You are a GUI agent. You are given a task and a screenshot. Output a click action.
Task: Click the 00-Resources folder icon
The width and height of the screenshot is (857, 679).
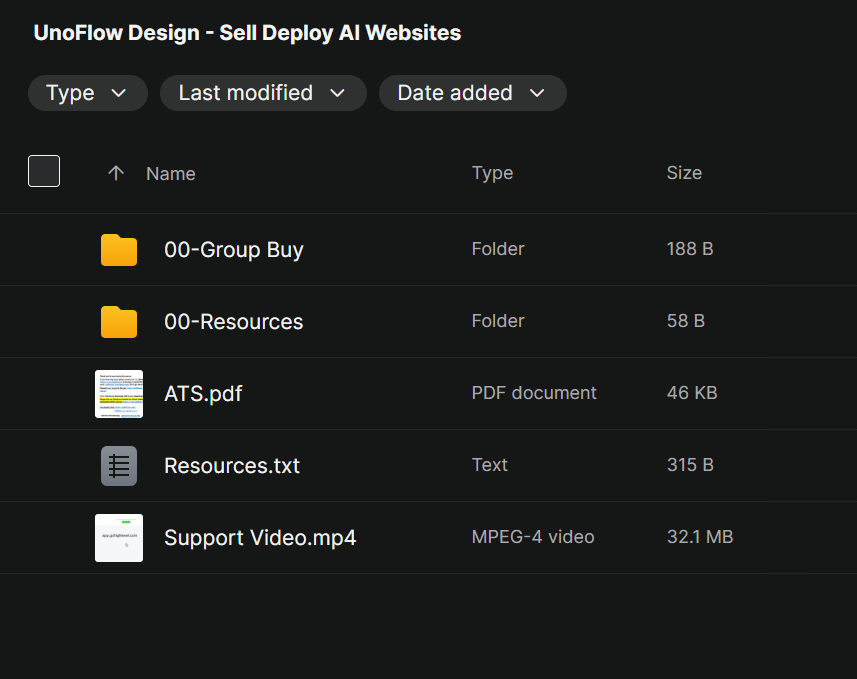119,321
